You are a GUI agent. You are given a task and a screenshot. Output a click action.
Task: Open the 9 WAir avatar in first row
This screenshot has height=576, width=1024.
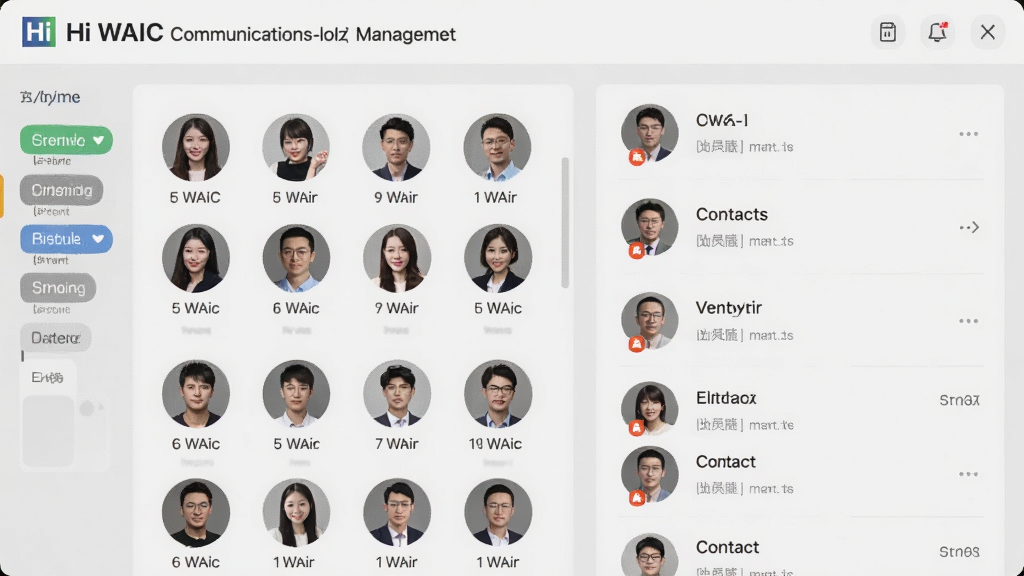[x=396, y=148]
